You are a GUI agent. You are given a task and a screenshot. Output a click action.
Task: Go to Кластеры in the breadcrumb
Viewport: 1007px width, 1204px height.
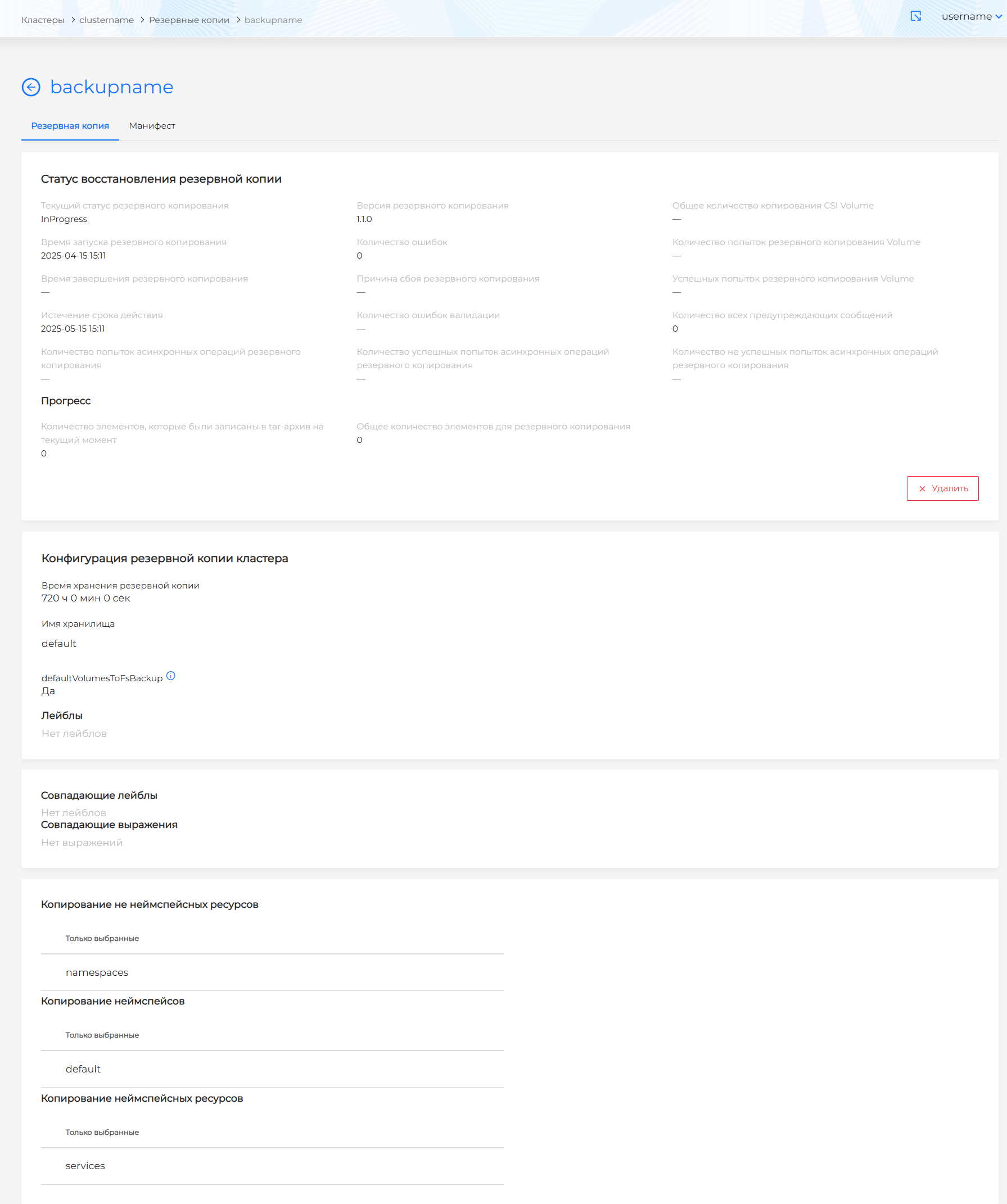click(x=43, y=20)
